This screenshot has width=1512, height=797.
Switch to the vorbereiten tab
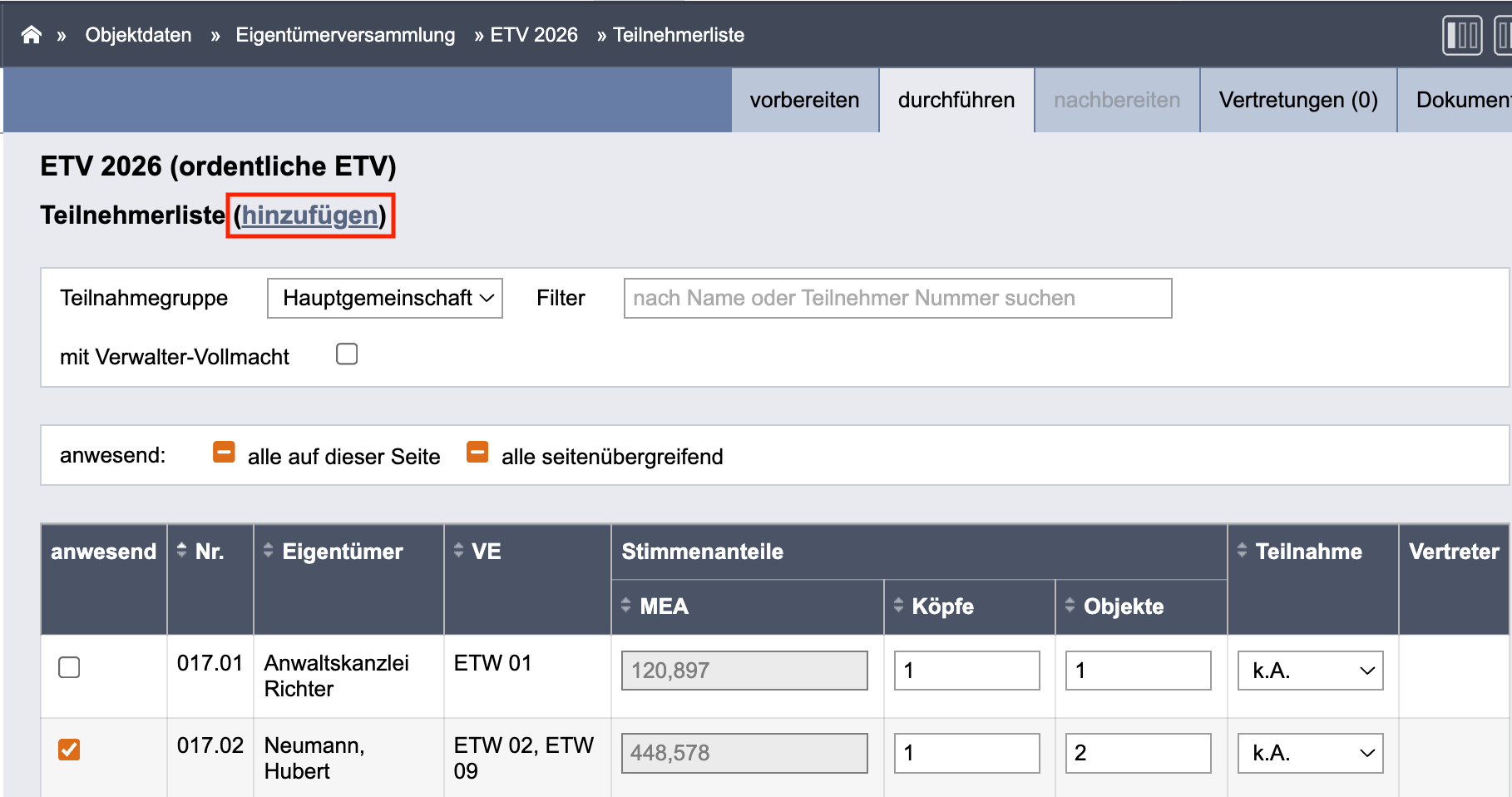click(x=804, y=100)
